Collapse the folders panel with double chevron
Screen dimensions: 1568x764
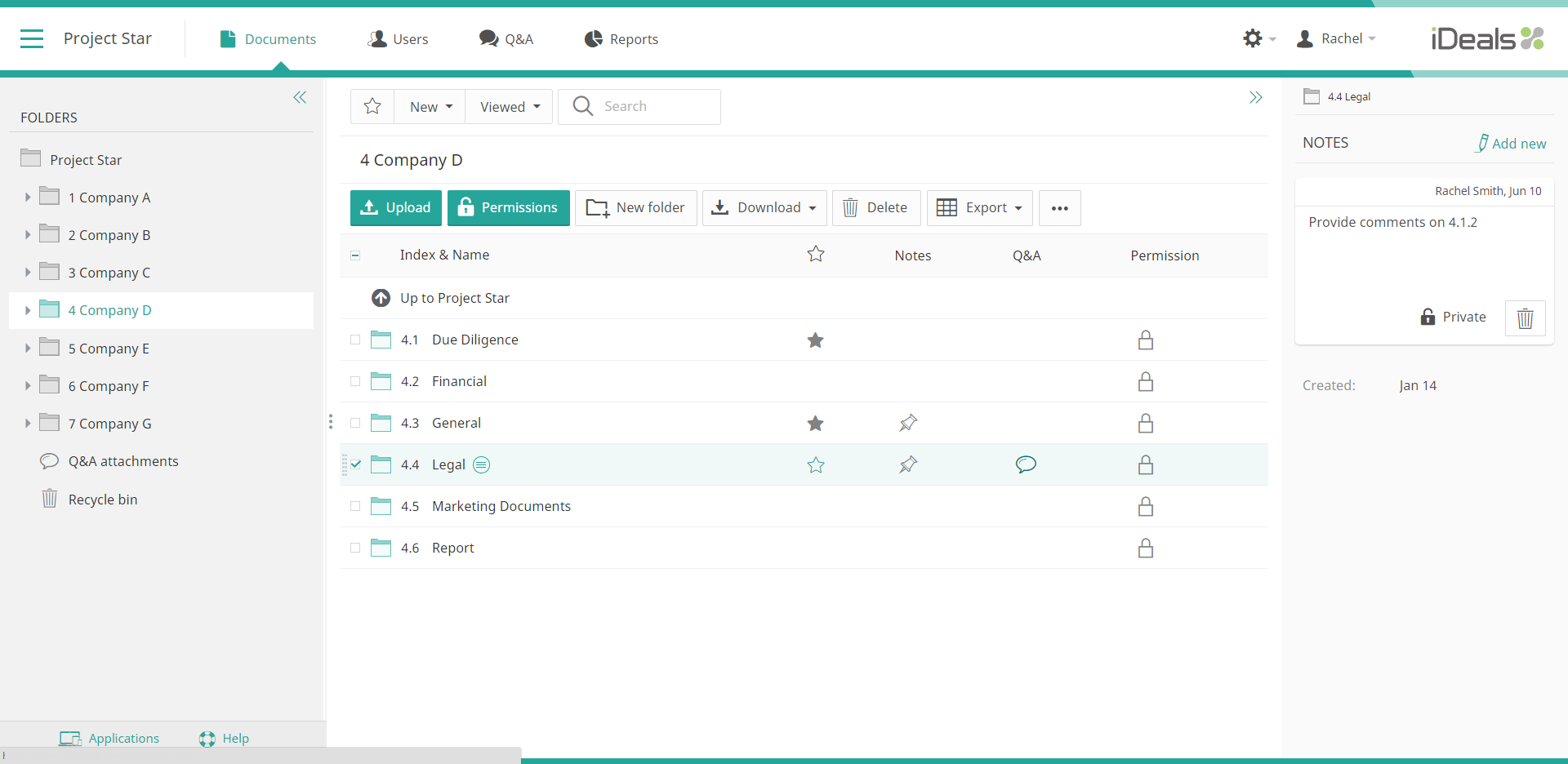pyautogui.click(x=300, y=97)
